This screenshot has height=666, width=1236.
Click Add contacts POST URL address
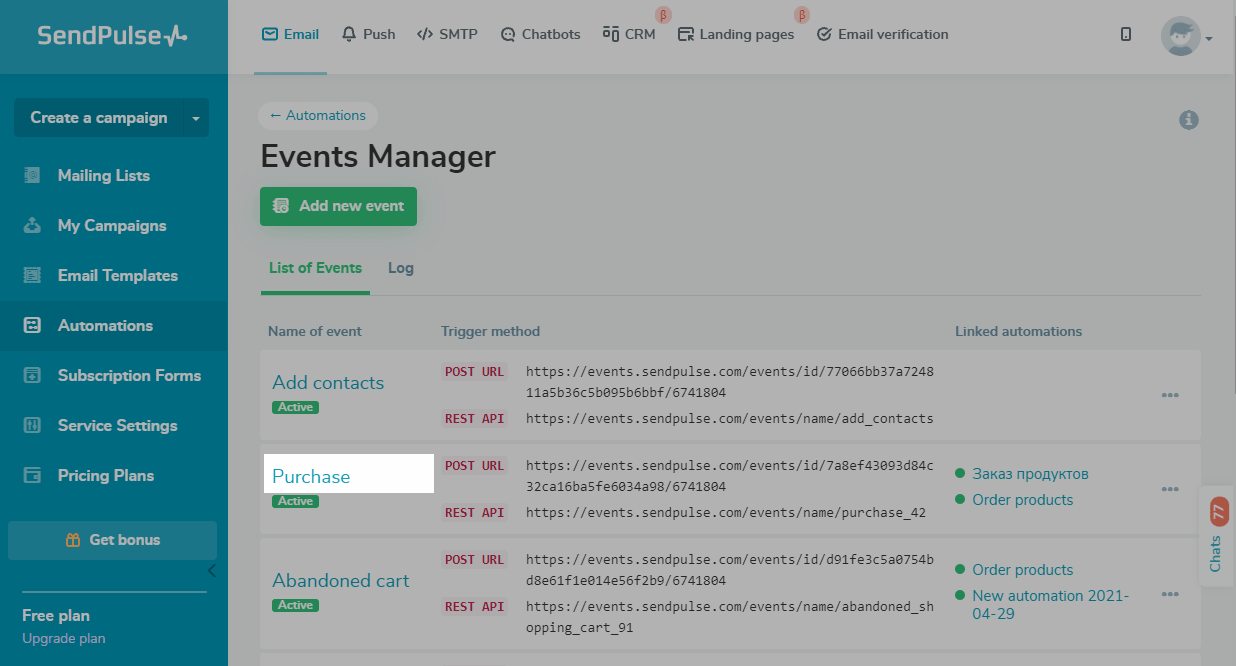tap(730, 382)
